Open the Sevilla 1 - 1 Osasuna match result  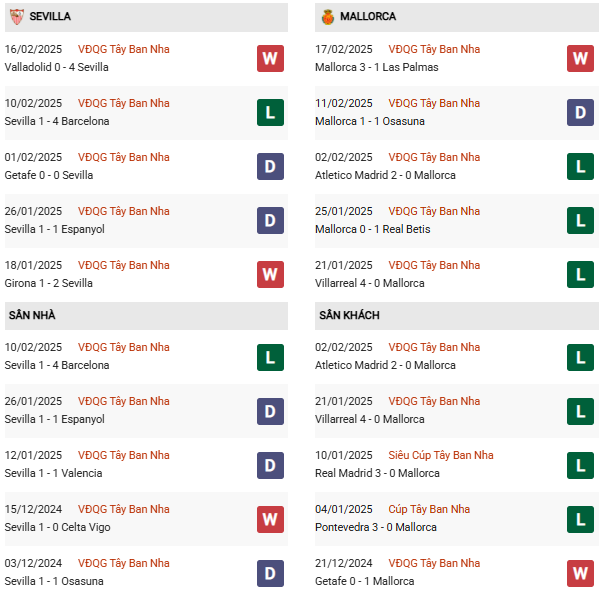pos(54,581)
